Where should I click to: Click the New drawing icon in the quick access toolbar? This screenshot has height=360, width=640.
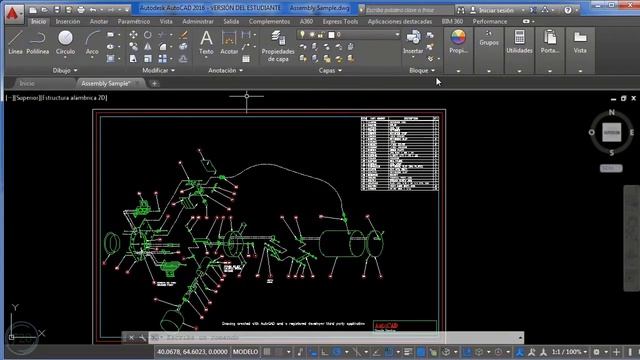click(x=33, y=10)
